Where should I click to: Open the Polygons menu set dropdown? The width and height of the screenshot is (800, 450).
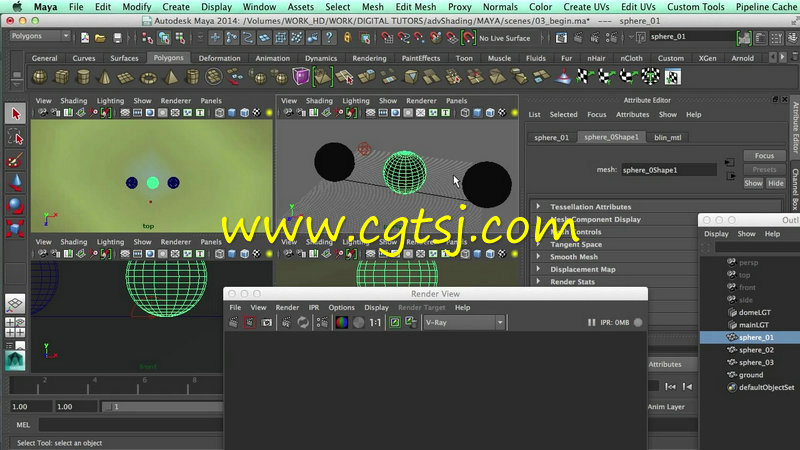tap(40, 36)
